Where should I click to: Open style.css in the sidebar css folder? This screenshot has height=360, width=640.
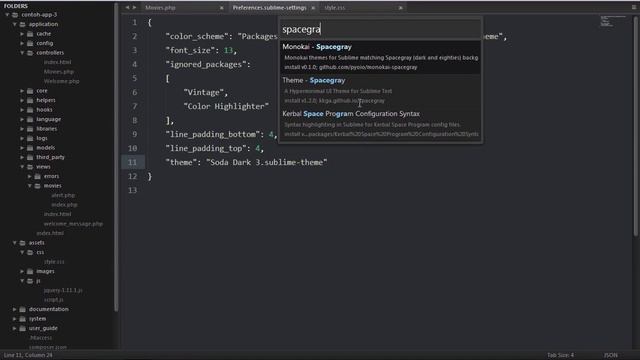point(54,262)
